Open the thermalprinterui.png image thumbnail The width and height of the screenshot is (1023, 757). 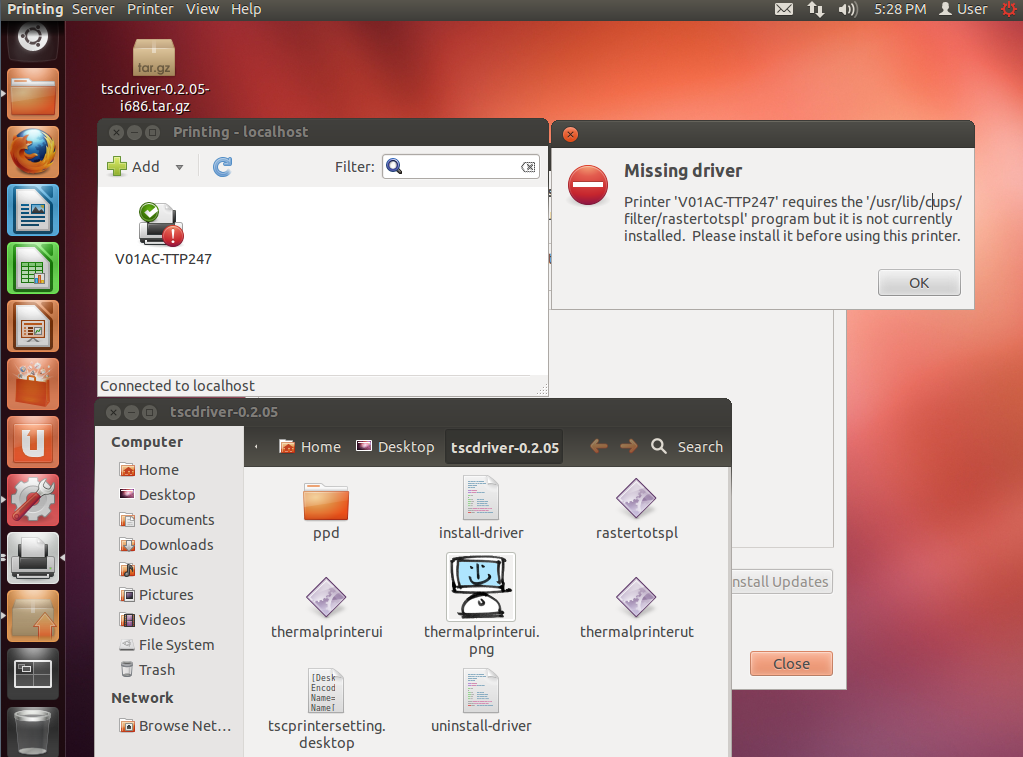tap(481, 587)
